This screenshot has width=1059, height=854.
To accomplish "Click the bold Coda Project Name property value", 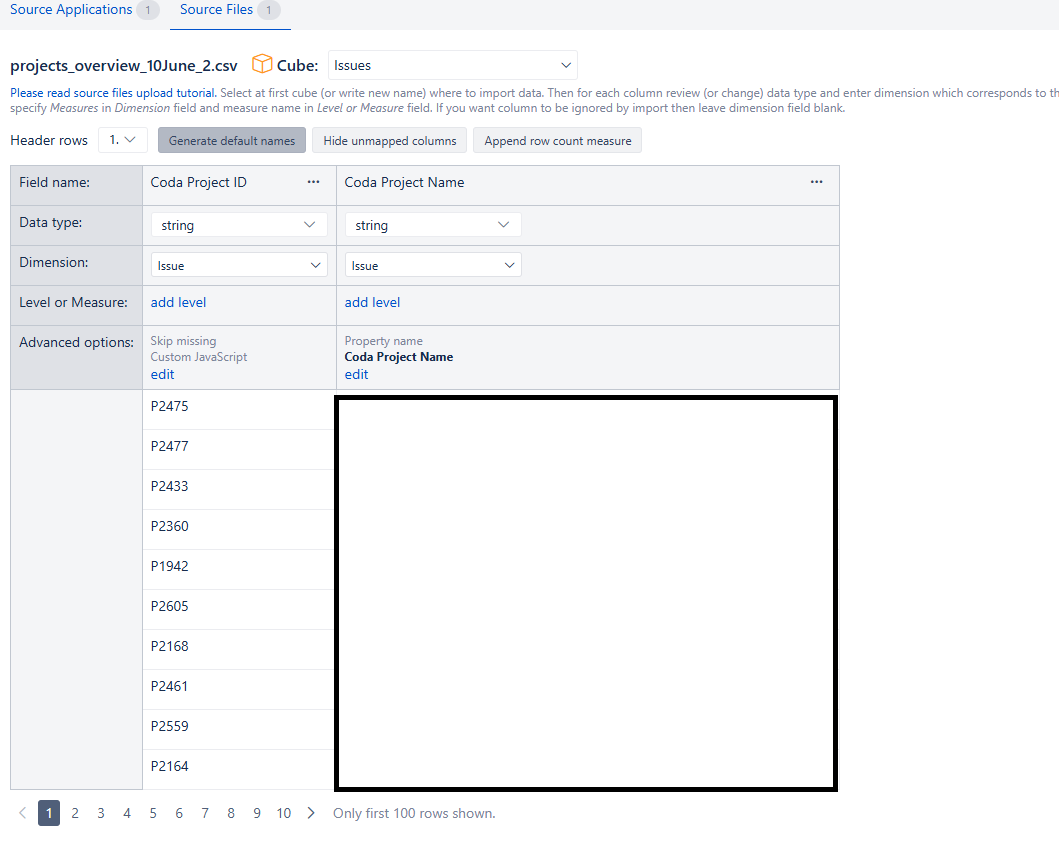I will pos(398,357).
